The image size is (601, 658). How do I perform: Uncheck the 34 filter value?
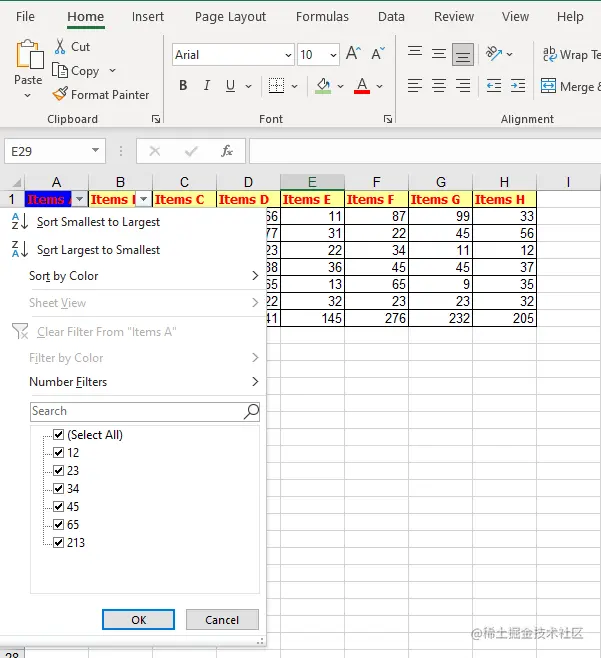point(58,488)
